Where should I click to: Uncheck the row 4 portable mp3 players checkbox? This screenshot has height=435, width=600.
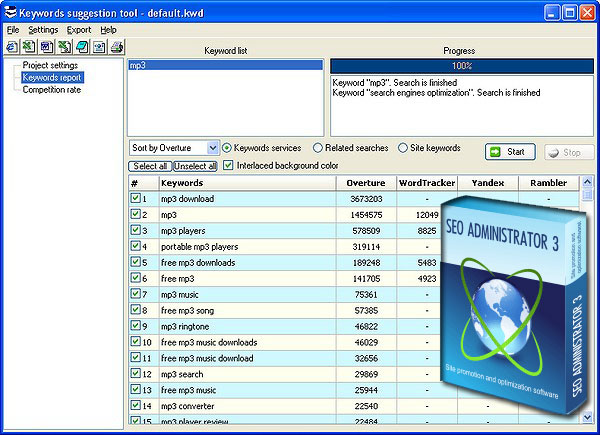coord(135,246)
